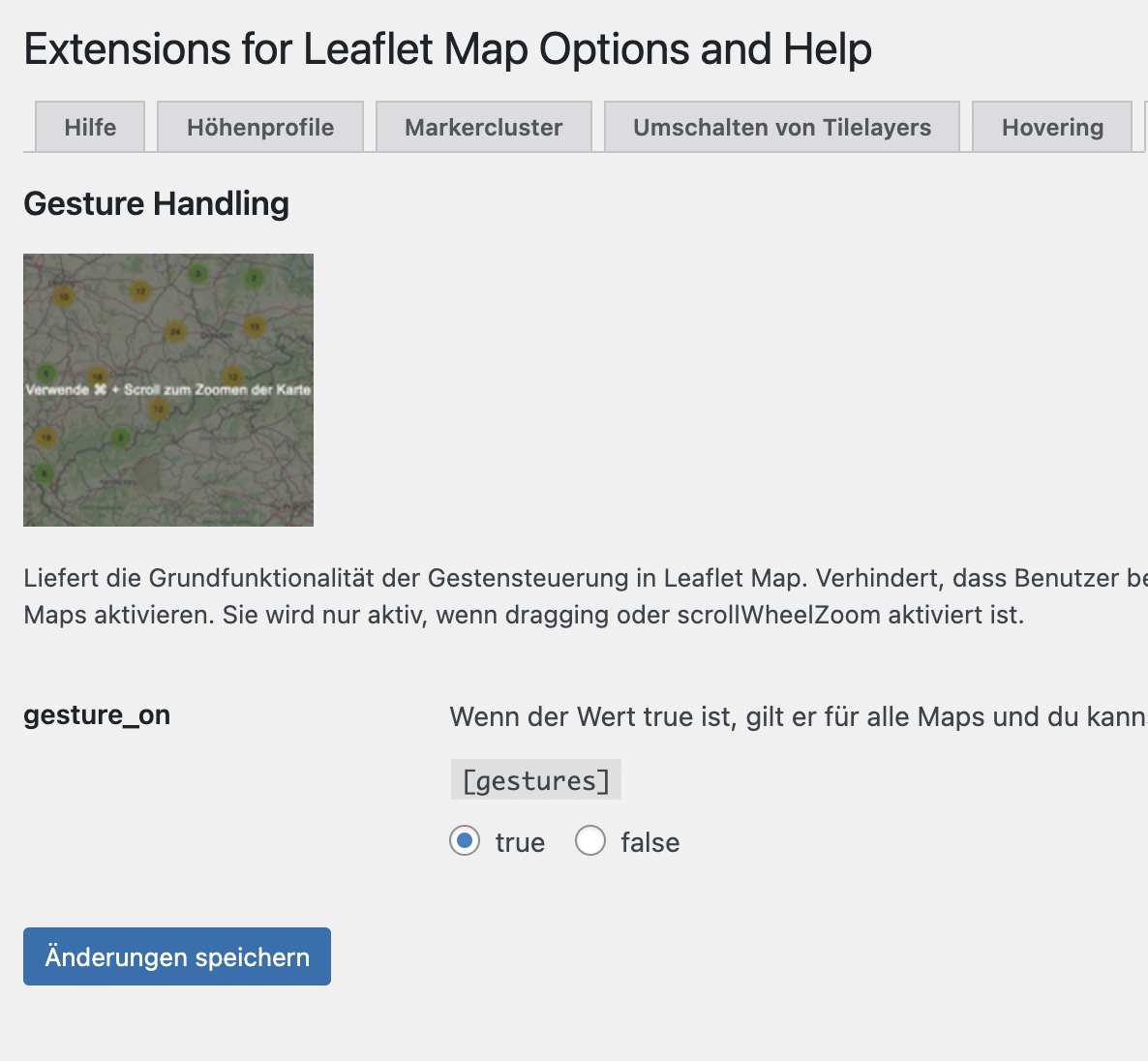Click the [gestures] shortcode text

click(x=536, y=780)
